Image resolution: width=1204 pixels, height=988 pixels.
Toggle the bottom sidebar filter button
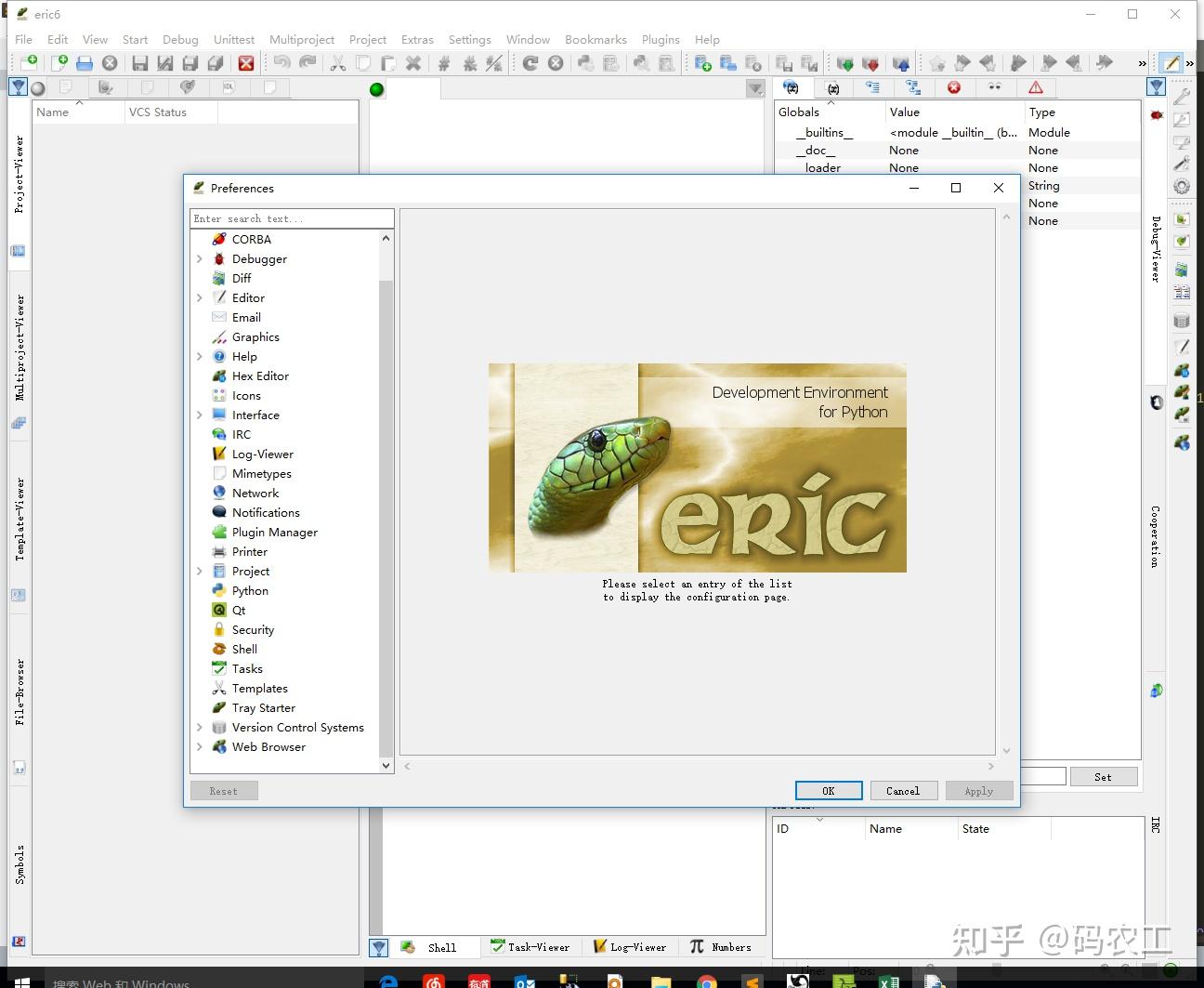click(379, 947)
